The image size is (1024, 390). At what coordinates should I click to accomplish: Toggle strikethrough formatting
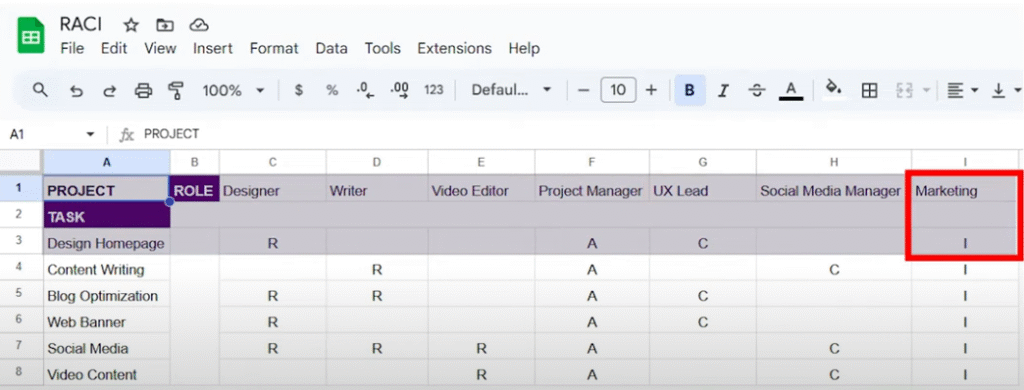click(x=757, y=91)
